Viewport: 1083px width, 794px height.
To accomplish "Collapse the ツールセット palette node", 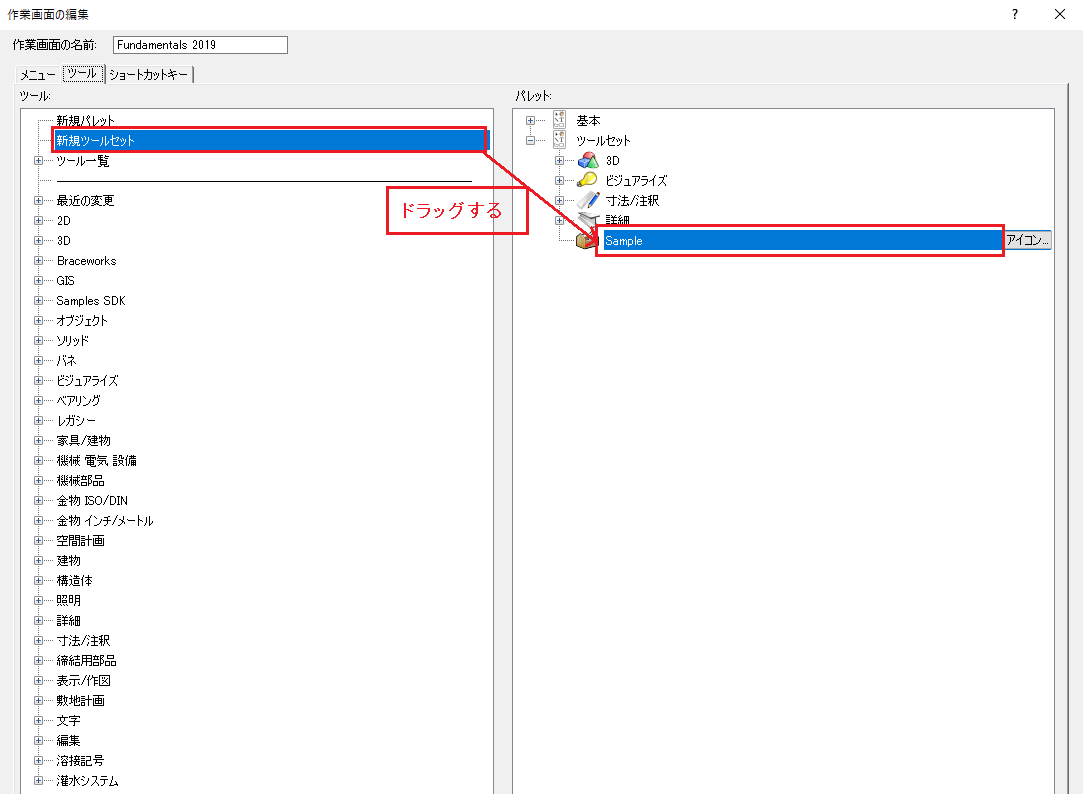I will click(x=531, y=140).
